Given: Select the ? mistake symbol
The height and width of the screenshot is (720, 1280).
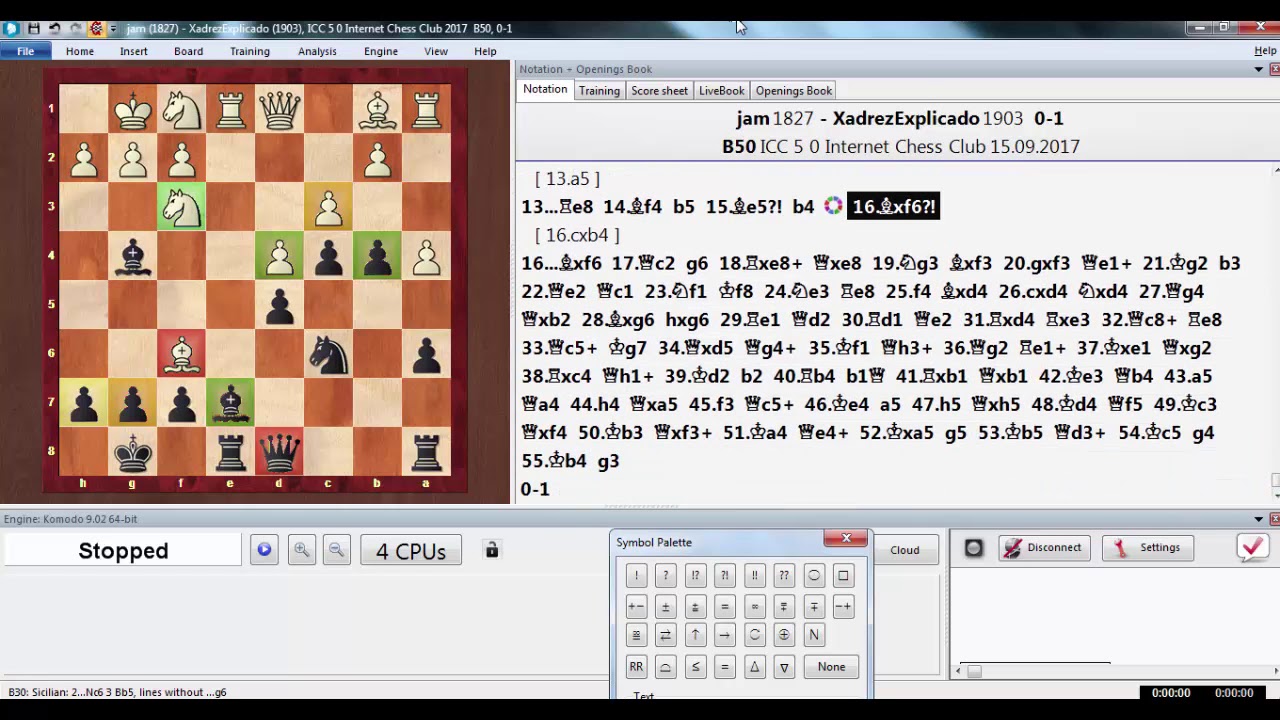Looking at the screenshot, I should [665, 576].
